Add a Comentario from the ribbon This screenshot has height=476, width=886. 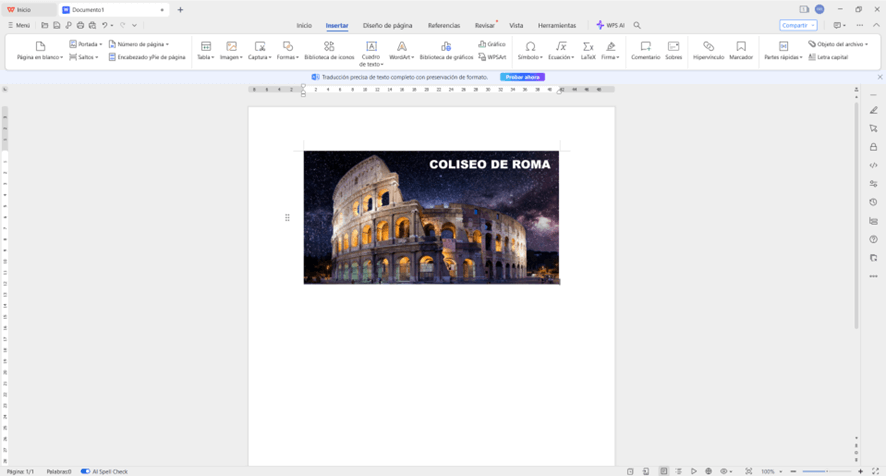coord(645,47)
